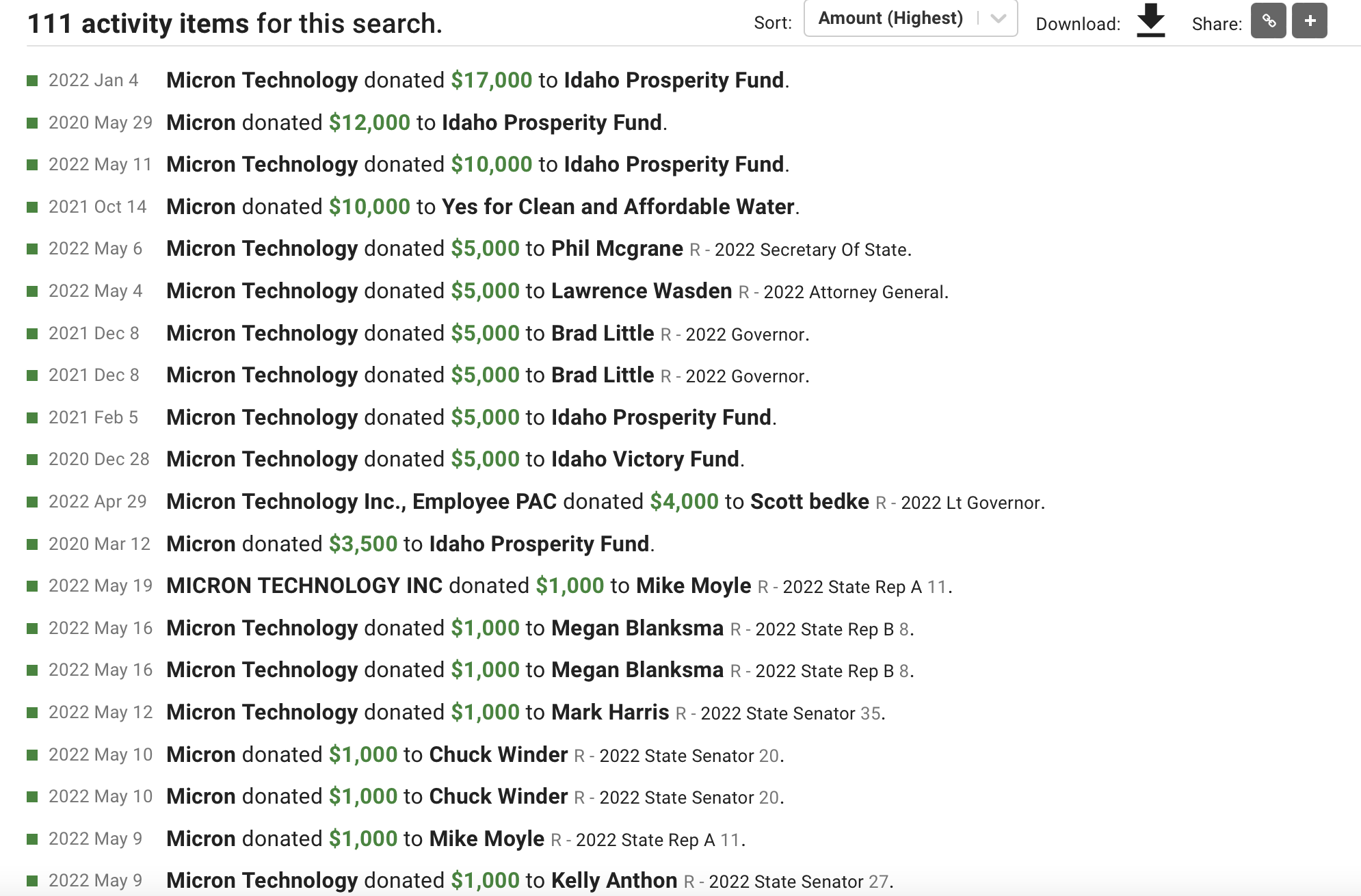Open the Lawrence Wasden recipient link
Image resolution: width=1361 pixels, height=896 pixels.
coord(642,291)
